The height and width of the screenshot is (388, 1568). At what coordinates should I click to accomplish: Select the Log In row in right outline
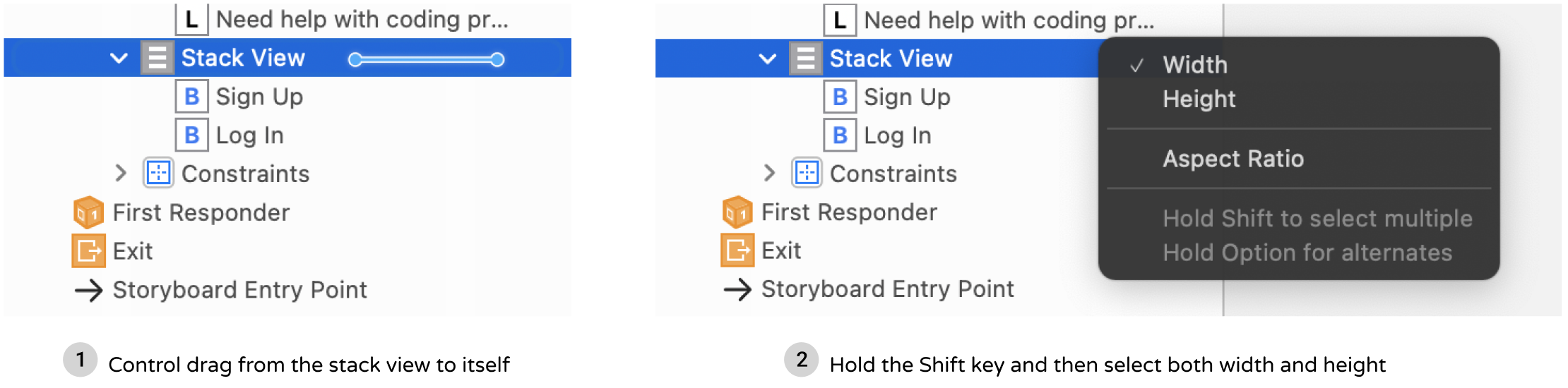[x=897, y=135]
